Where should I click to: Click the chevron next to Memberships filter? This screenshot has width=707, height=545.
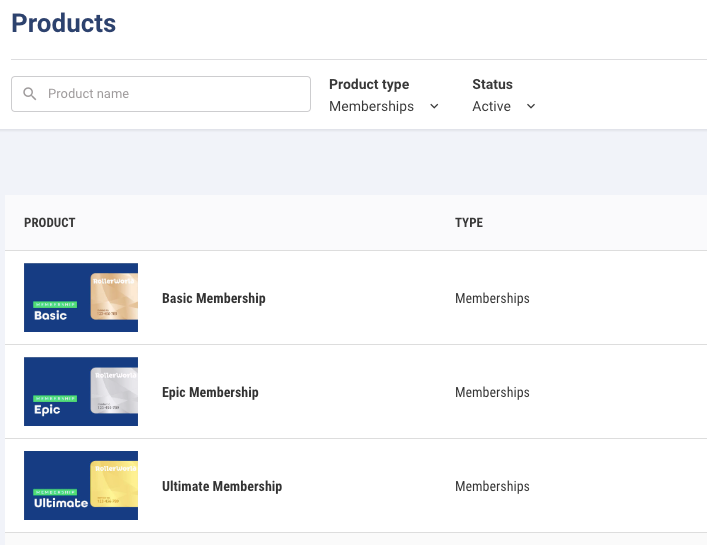tap(434, 106)
